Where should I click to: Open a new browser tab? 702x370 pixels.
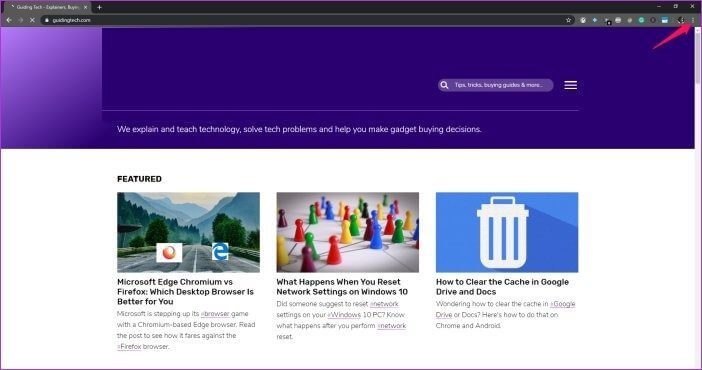pos(99,7)
